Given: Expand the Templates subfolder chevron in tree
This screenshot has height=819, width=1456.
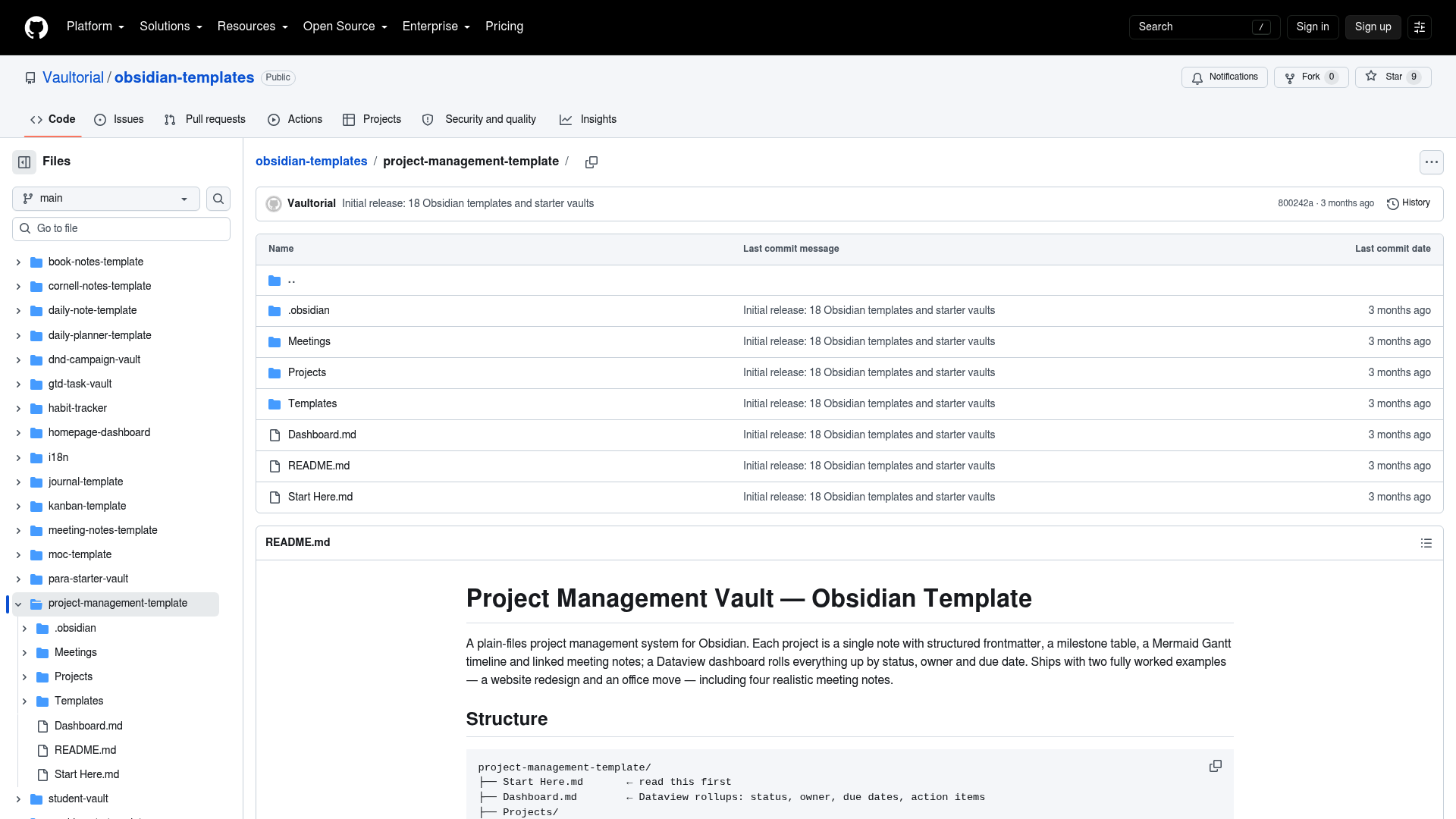Looking at the screenshot, I should (x=24, y=701).
